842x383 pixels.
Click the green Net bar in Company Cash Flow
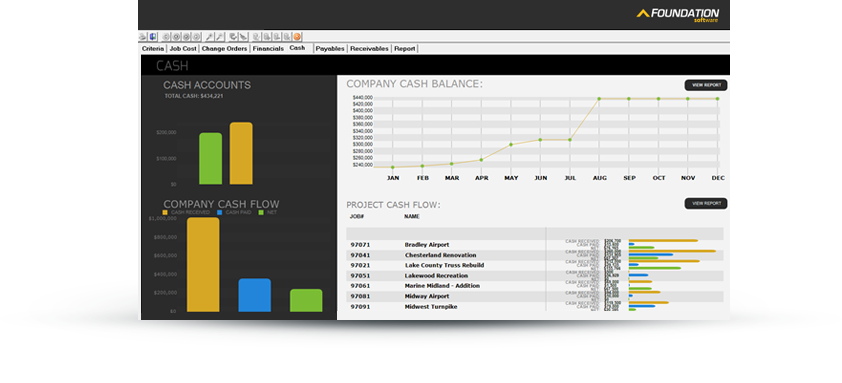(306, 300)
